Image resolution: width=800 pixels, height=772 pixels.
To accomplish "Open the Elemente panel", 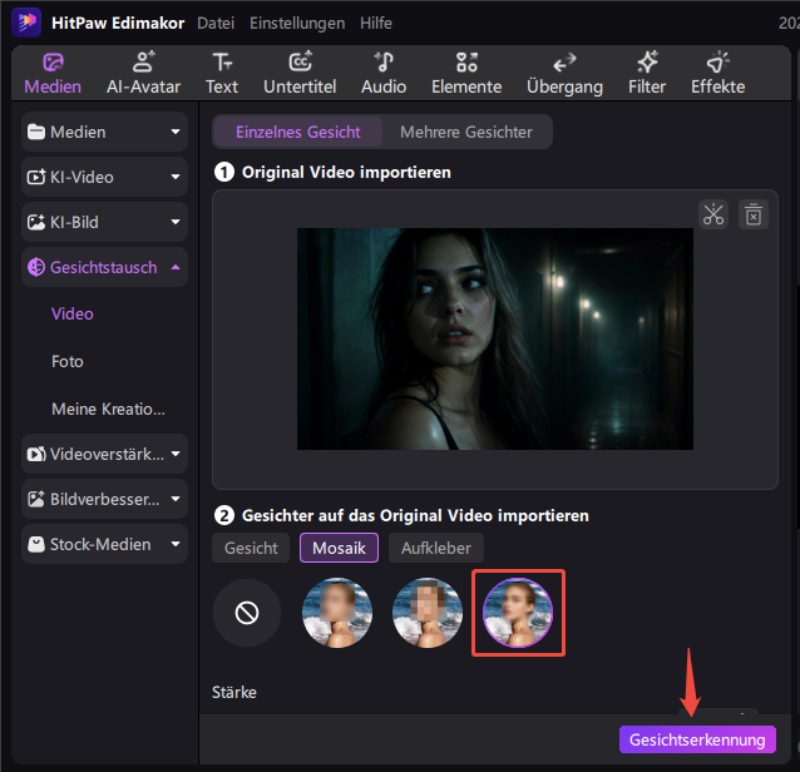I will coord(466,74).
